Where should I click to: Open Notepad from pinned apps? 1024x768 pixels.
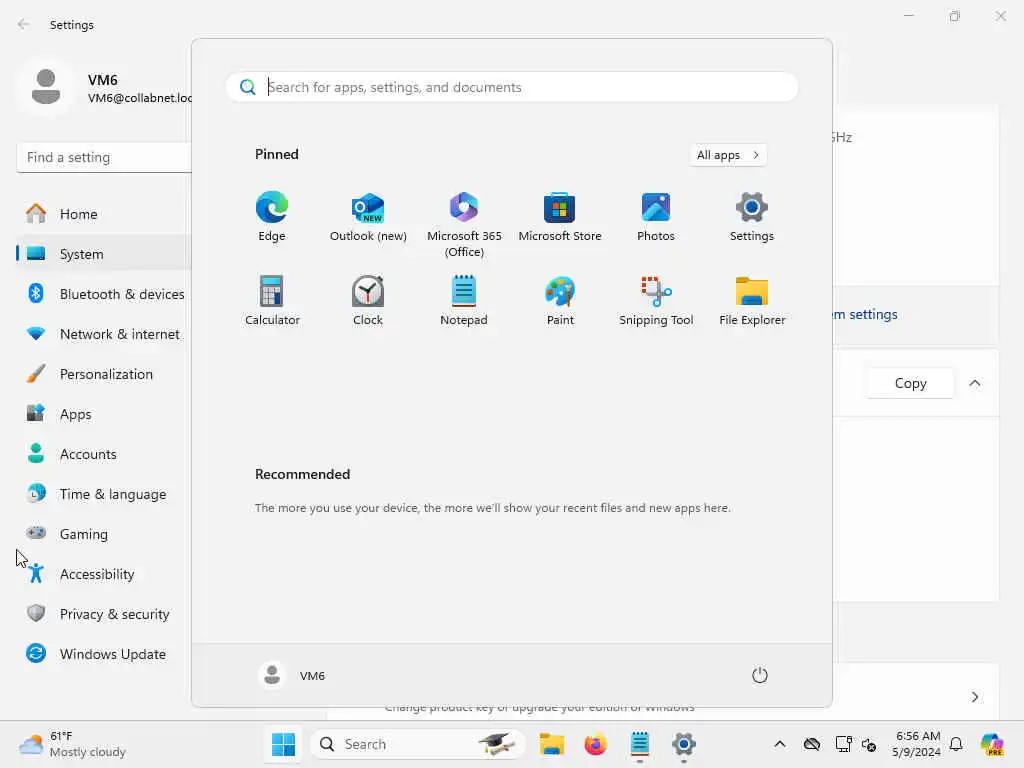pyautogui.click(x=464, y=301)
